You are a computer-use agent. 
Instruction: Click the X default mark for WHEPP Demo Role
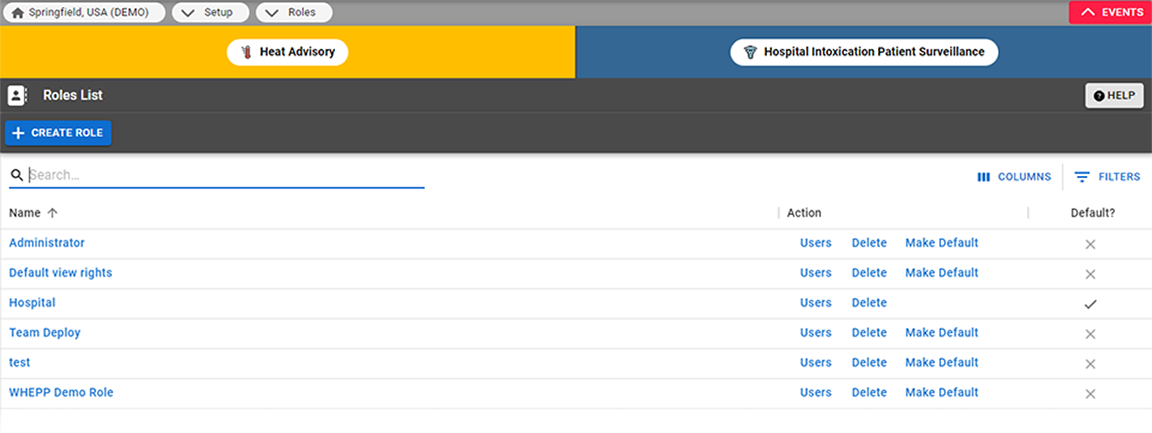pyautogui.click(x=1090, y=394)
